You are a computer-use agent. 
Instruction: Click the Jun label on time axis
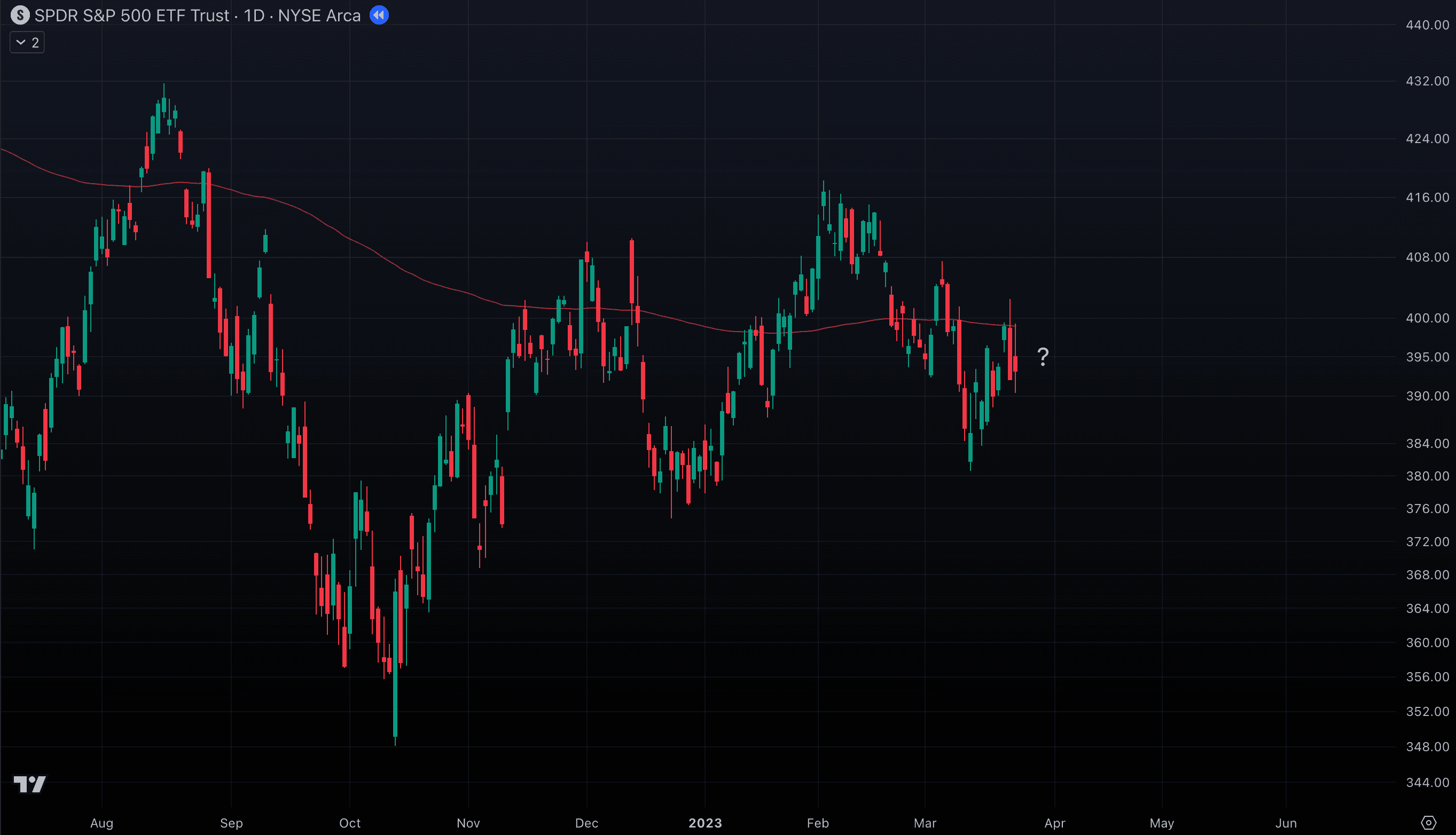pos(1286,823)
